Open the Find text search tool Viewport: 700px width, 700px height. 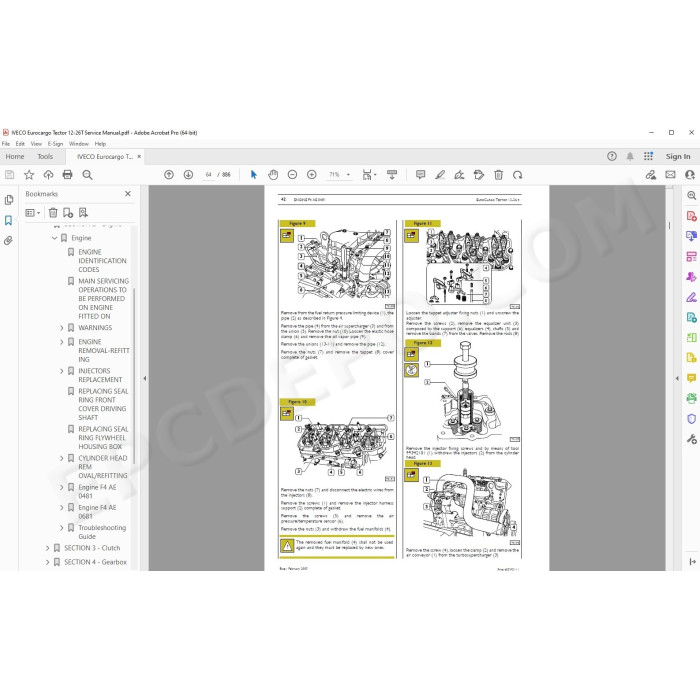[87, 175]
